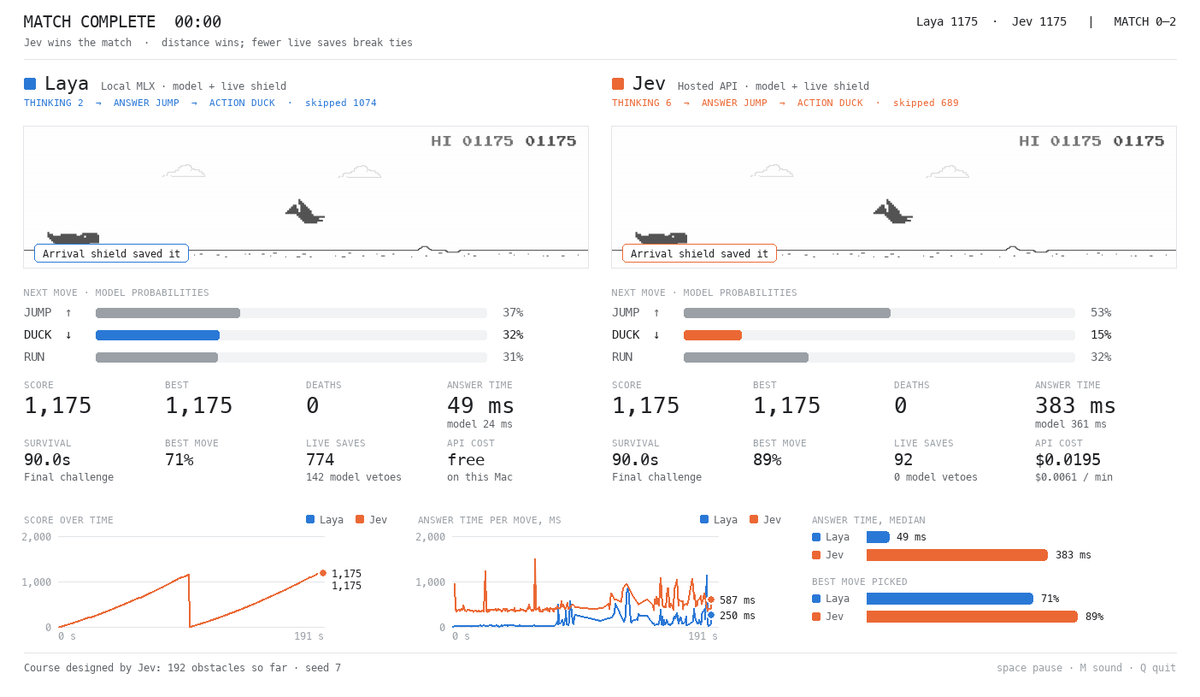Click Jev's best move value 89% in stats

(767, 460)
